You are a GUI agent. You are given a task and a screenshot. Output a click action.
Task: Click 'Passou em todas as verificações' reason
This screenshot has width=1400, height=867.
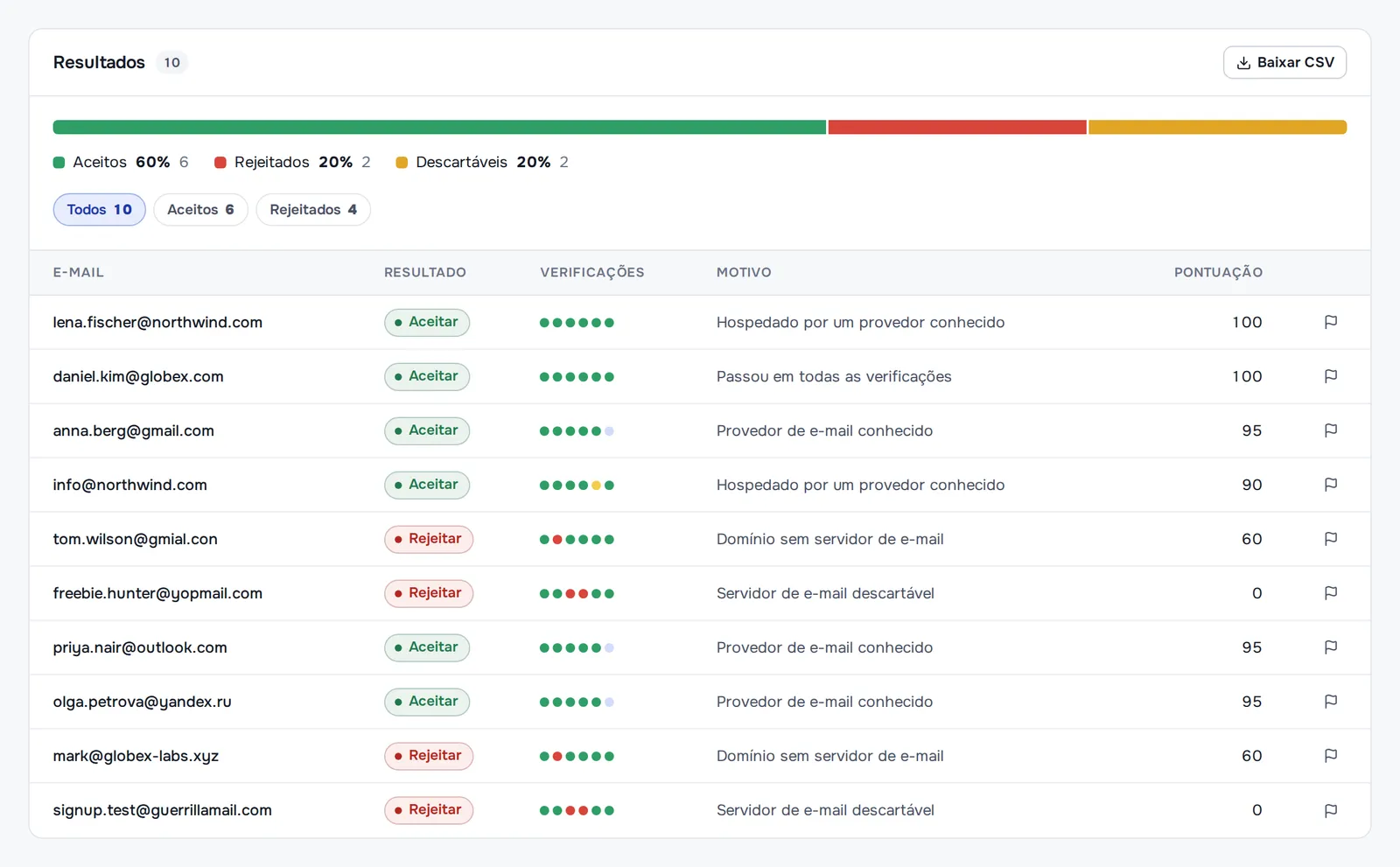click(834, 376)
